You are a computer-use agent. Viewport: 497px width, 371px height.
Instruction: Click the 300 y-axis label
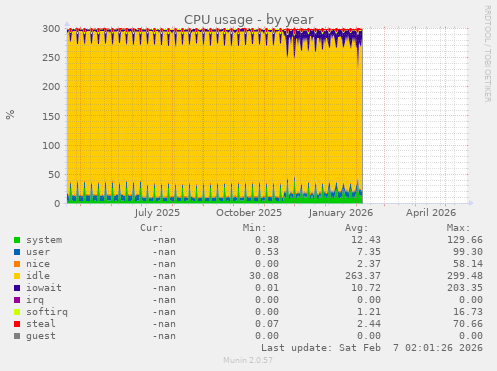(x=51, y=29)
